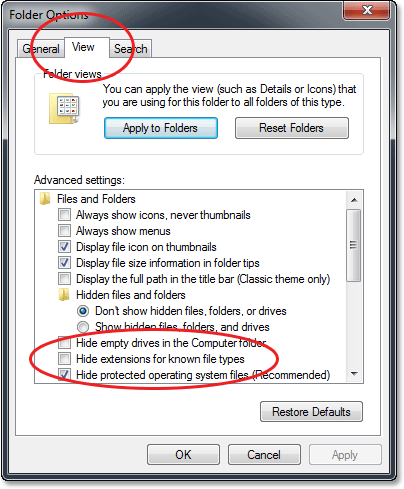
Task: Select Show hidden files, folders, and drives
Action: (x=83, y=327)
